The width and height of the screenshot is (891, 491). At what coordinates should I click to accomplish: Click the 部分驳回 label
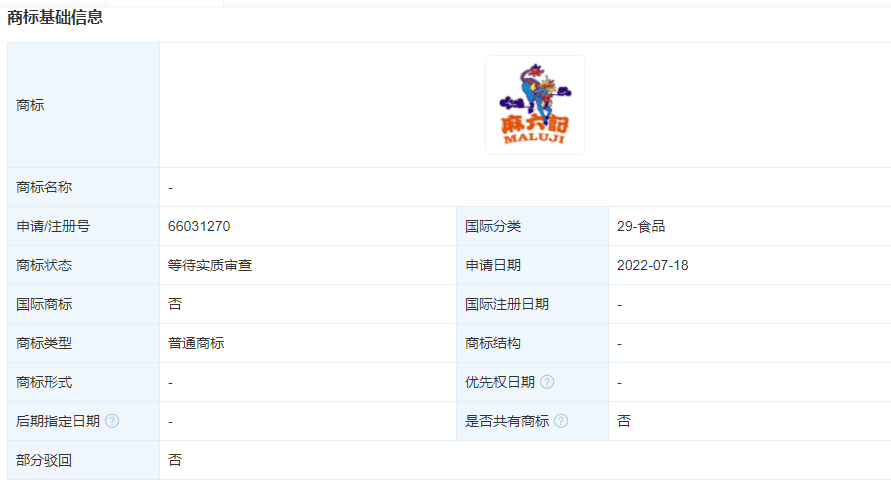click(44, 460)
